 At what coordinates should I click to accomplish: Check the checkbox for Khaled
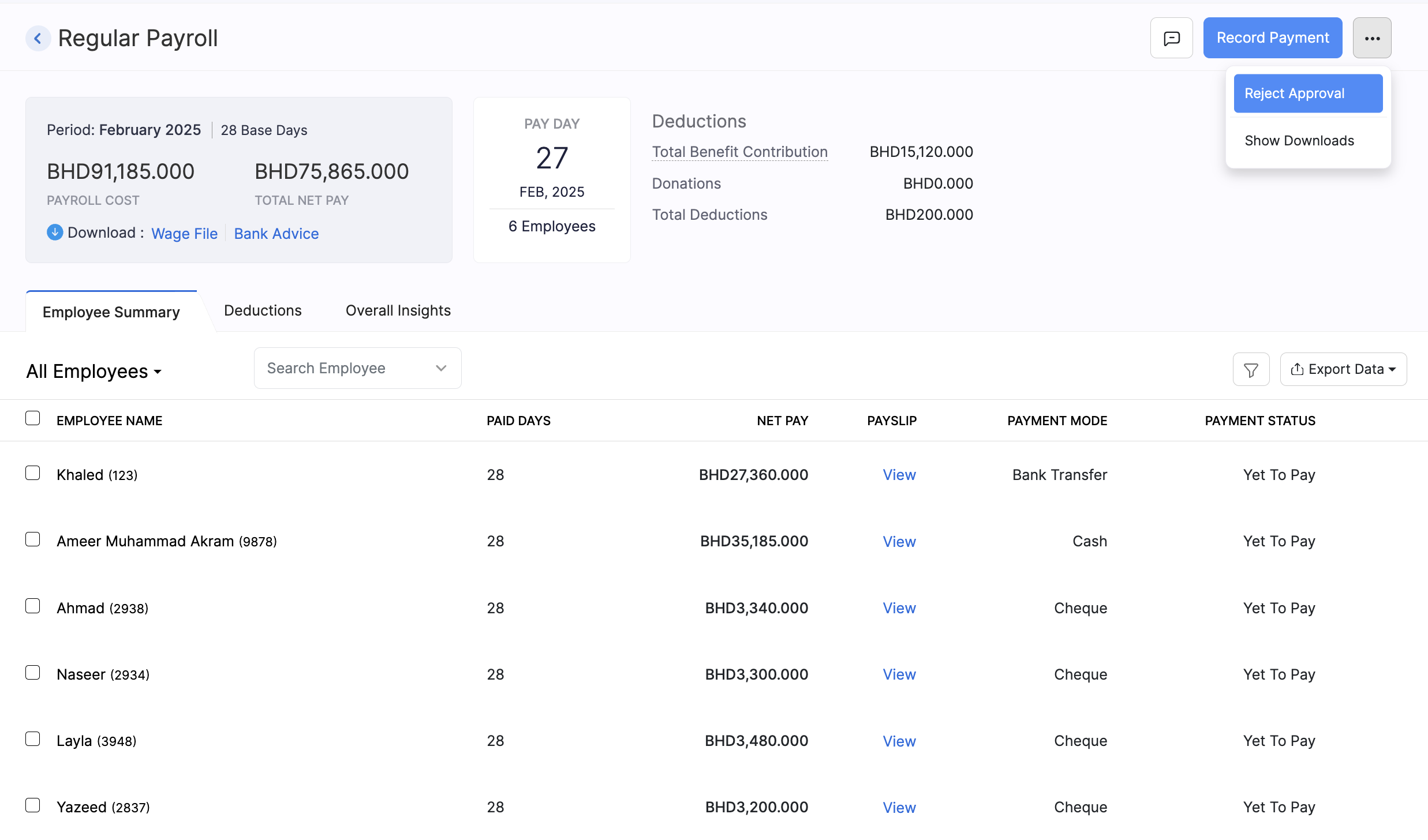pyautogui.click(x=33, y=473)
